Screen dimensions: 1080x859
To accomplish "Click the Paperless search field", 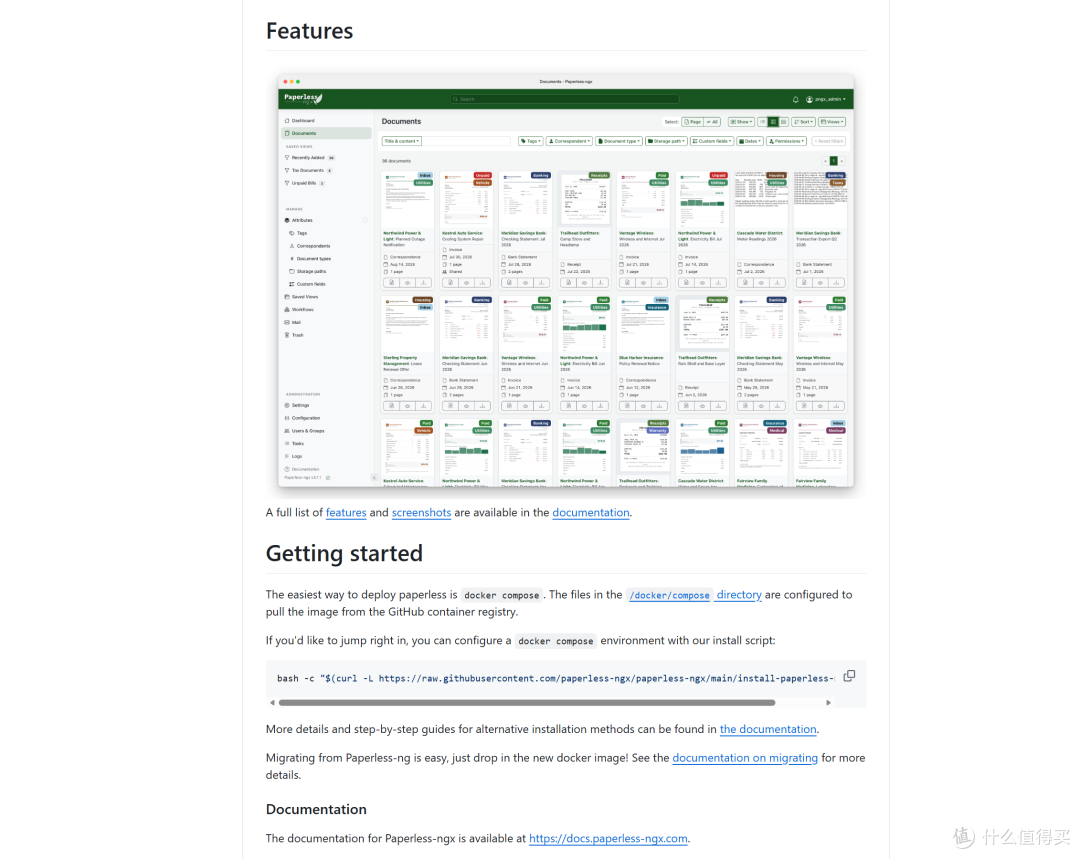I will click(x=565, y=99).
